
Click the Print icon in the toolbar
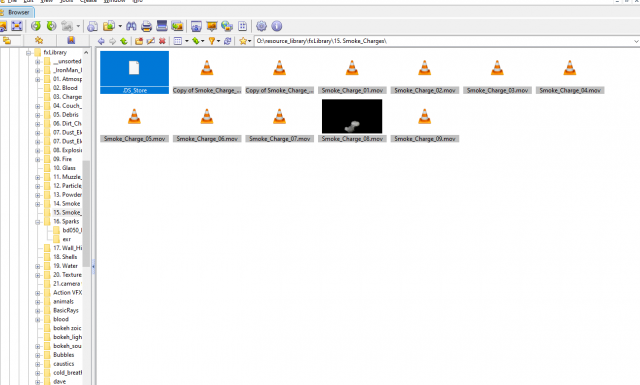coord(147,26)
